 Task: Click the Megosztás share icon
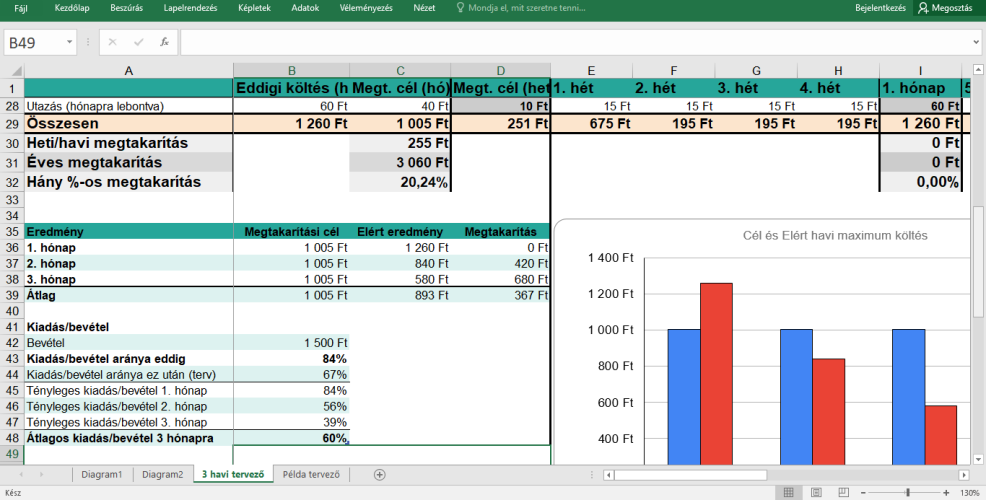click(923, 8)
